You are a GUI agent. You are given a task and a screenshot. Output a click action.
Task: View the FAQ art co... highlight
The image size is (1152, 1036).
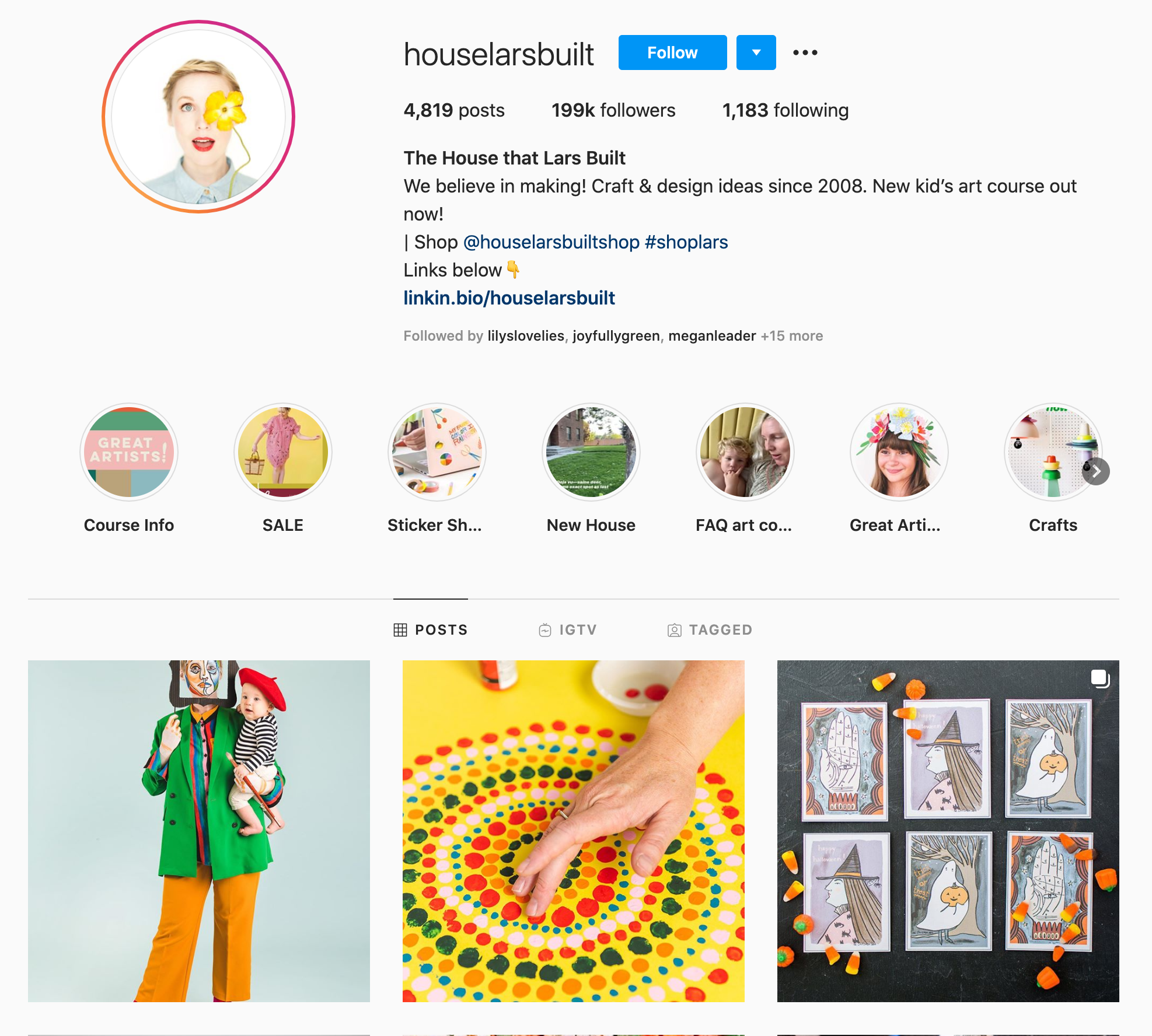coord(745,452)
